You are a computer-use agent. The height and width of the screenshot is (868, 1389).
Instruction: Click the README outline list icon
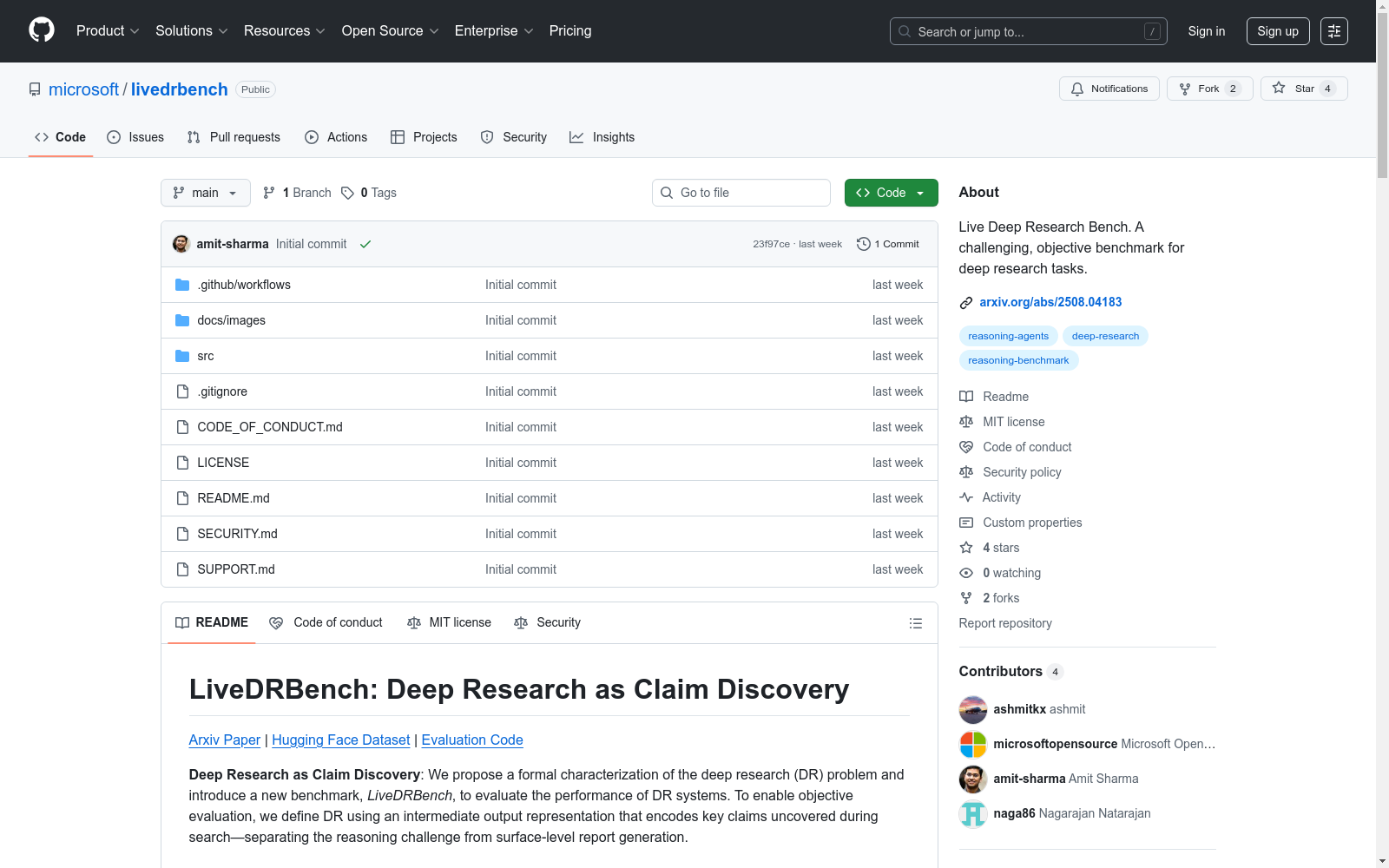pyautogui.click(x=916, y=623)
